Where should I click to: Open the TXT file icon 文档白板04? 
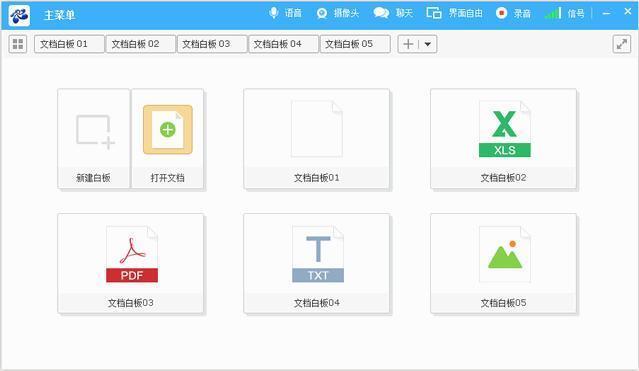click(318, 254)
